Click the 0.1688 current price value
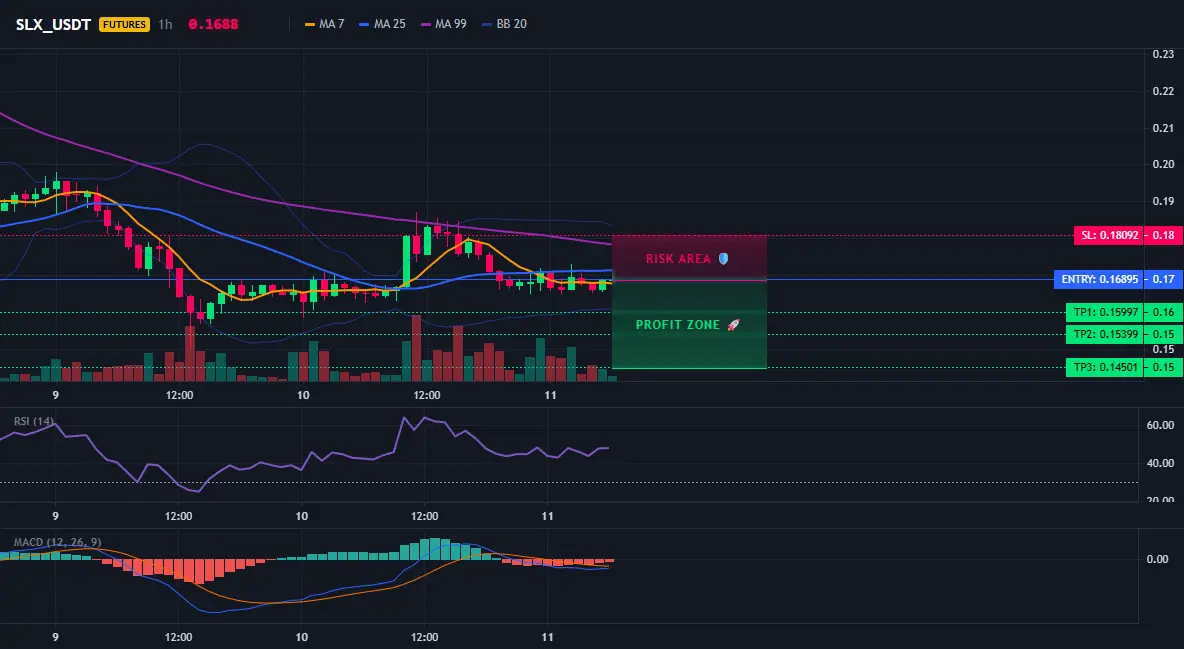The height and width of the screenshot is (649, 1184). point(213,24)
